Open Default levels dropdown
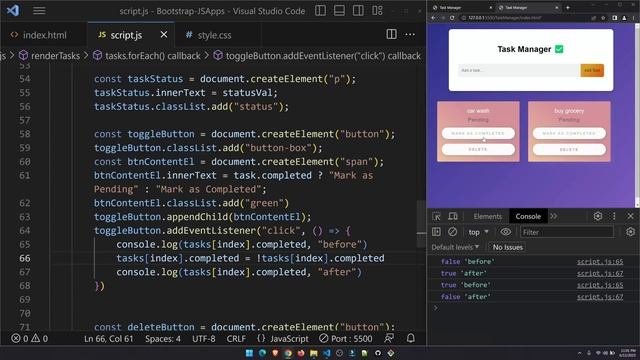The width and height of the screenshot is (640, 360). click(x=455, y=247)
